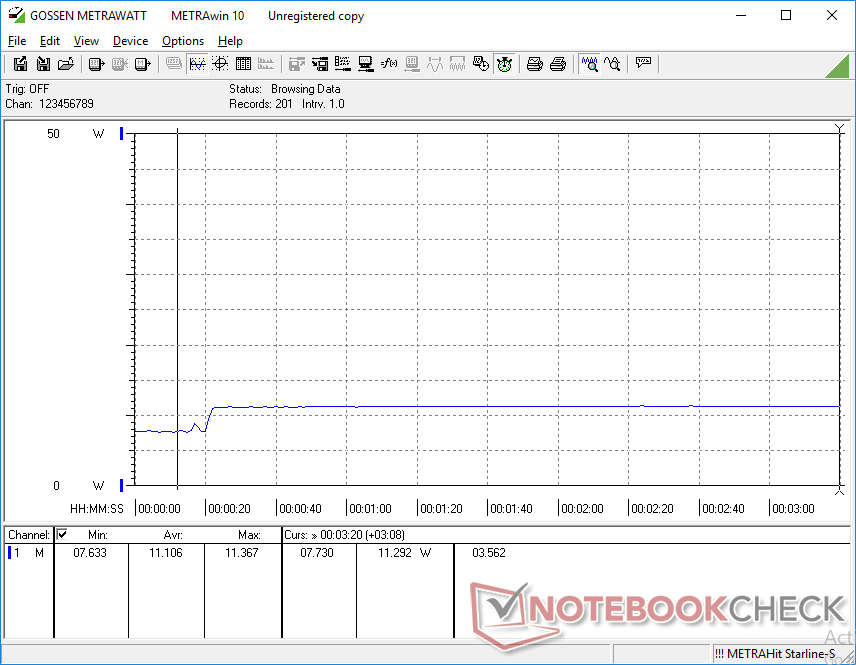Select the Y-t line graph view

[197, 64]
